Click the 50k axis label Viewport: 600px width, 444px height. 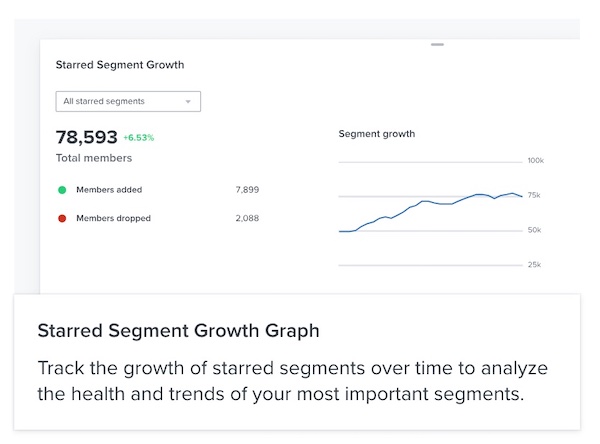pos(535,230)
